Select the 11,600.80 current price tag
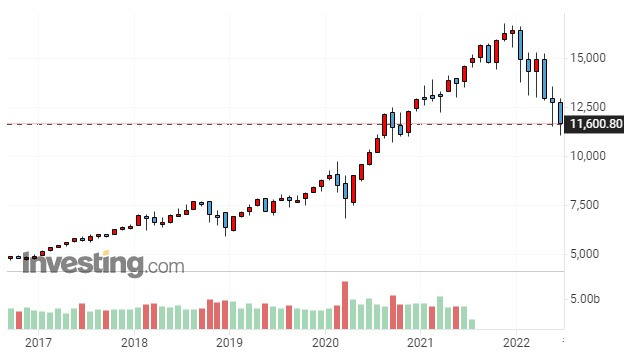 point(596,124)
